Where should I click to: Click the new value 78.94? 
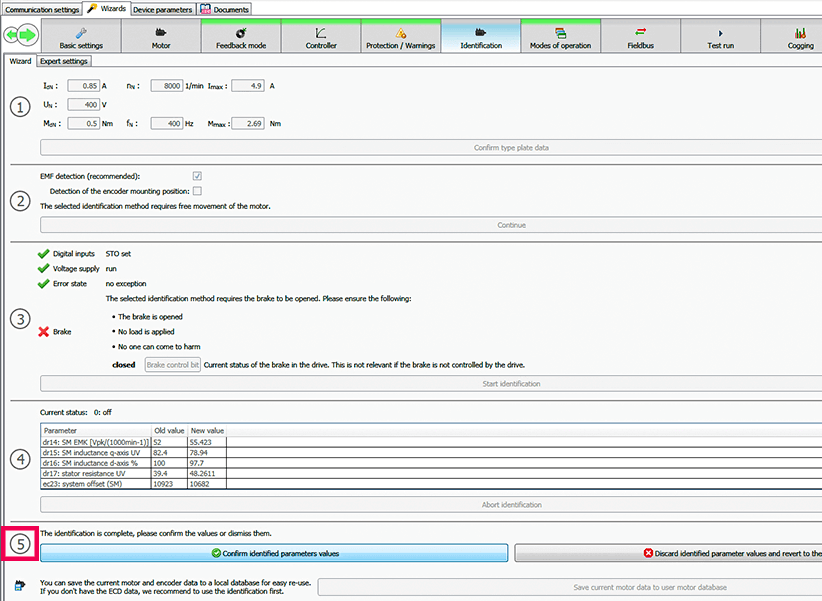[199, 453]
